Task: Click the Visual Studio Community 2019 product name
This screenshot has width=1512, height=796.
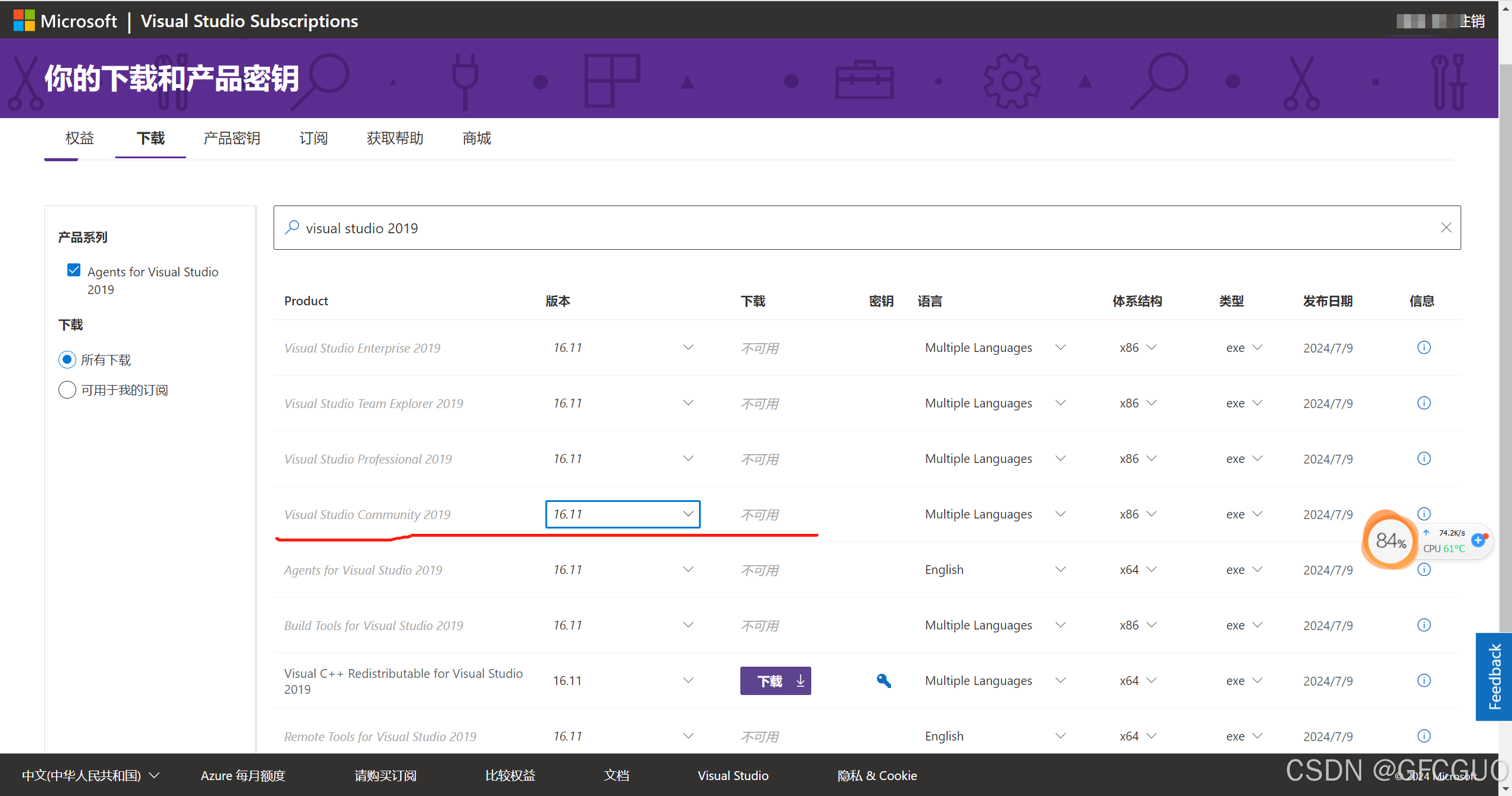Action: (367, 514)
